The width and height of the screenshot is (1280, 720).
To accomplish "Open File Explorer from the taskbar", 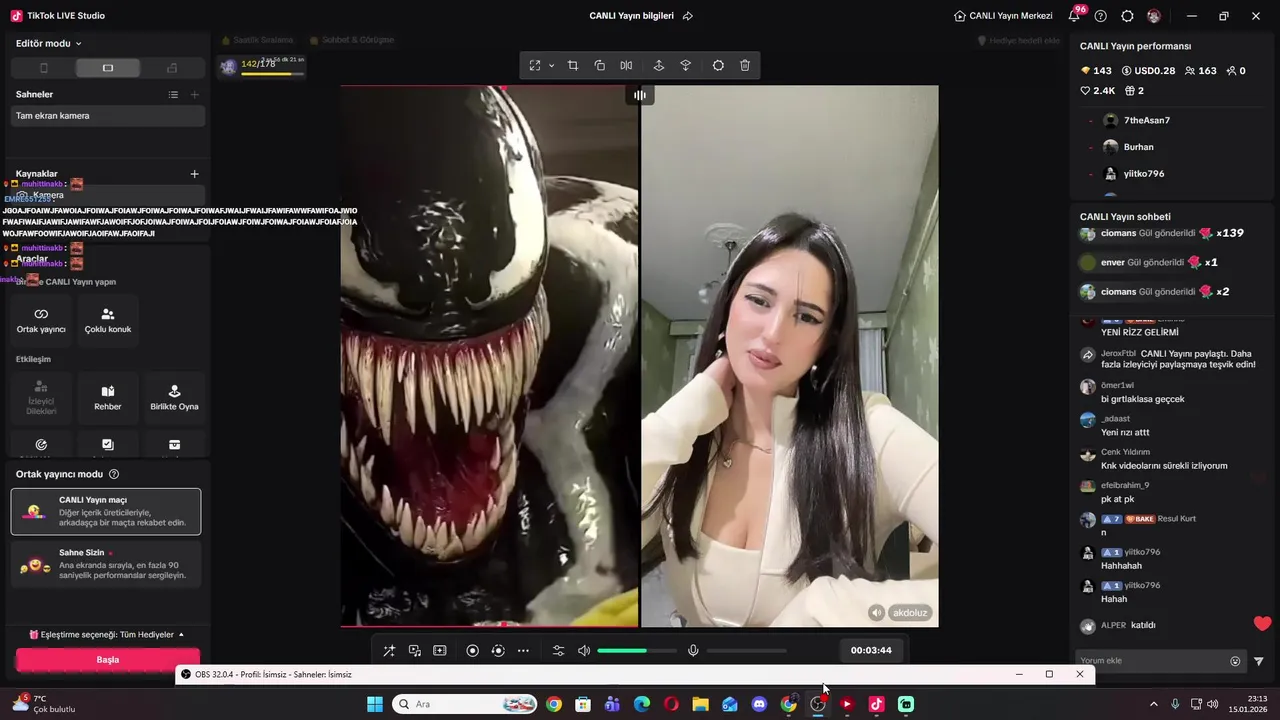I will [x=701, y=704].
